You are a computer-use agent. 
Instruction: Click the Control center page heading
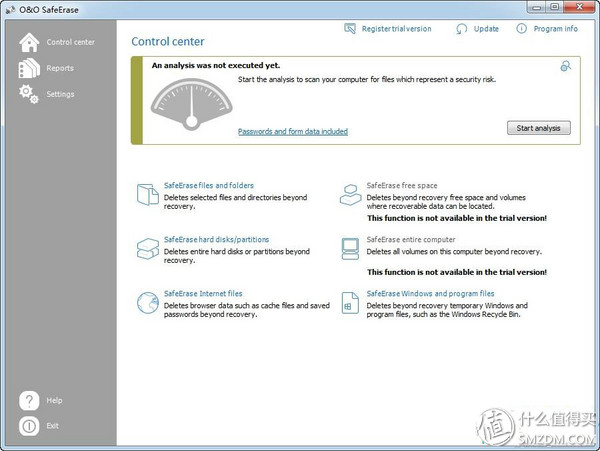click(168, 41)
